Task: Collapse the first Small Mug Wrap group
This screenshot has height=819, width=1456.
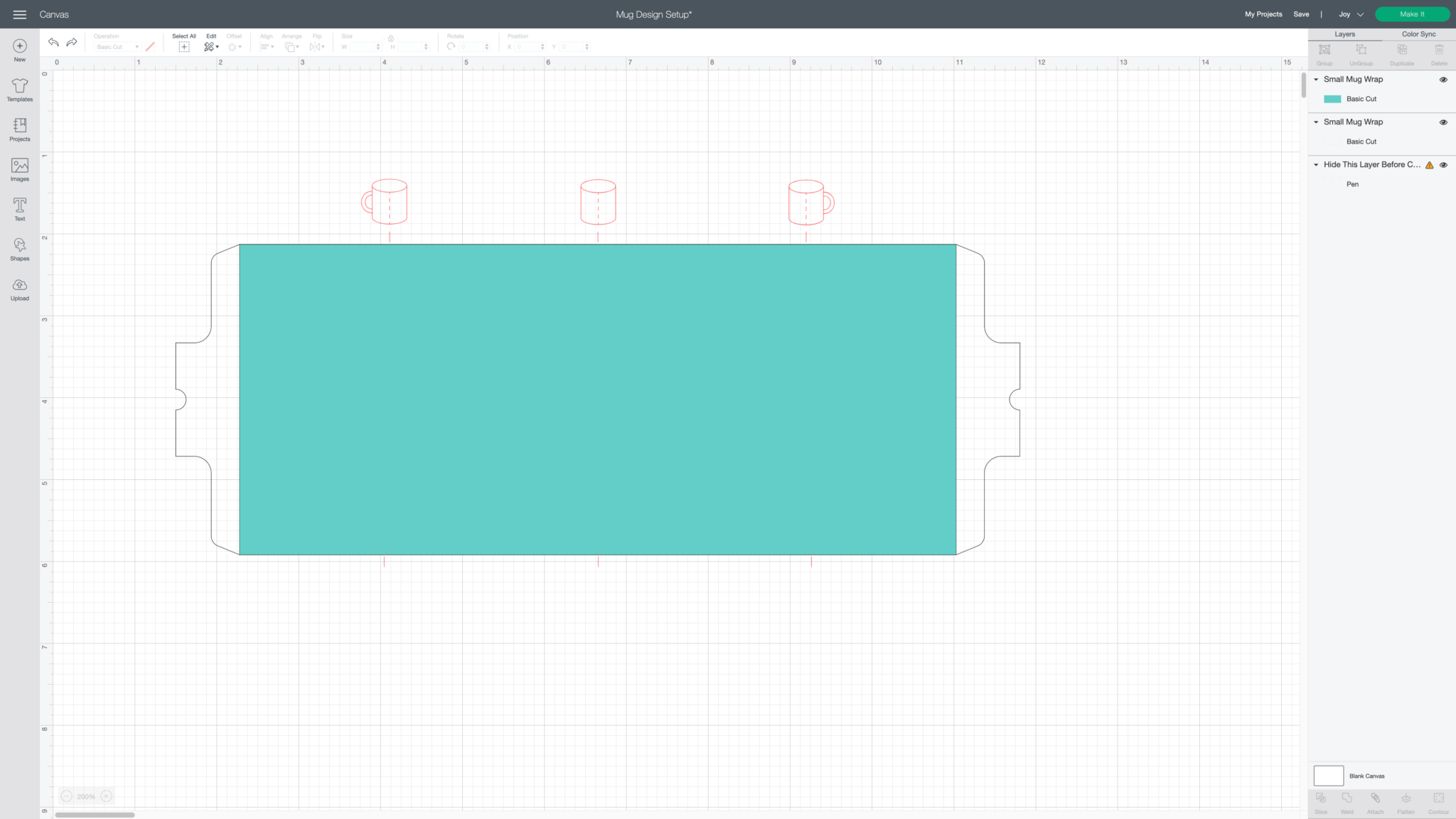Action: (1316, 80)
